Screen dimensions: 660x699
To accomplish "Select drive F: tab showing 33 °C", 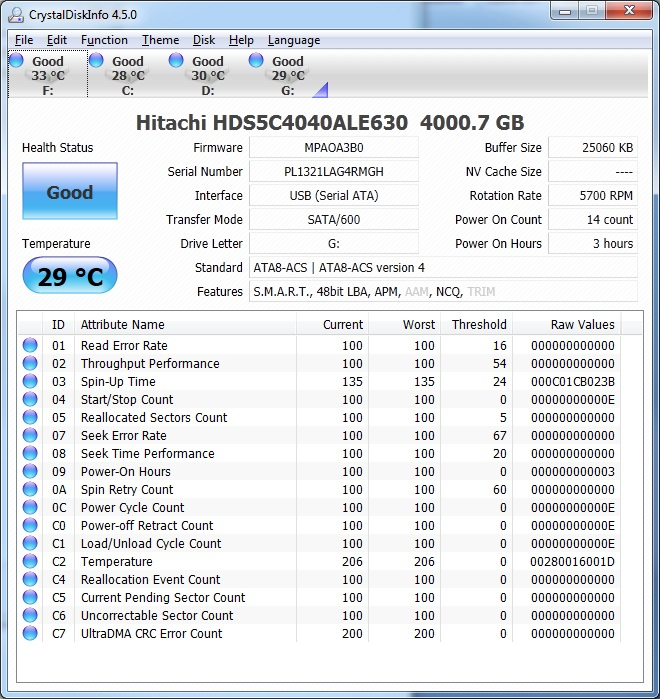I will click(x=48, y=74).
